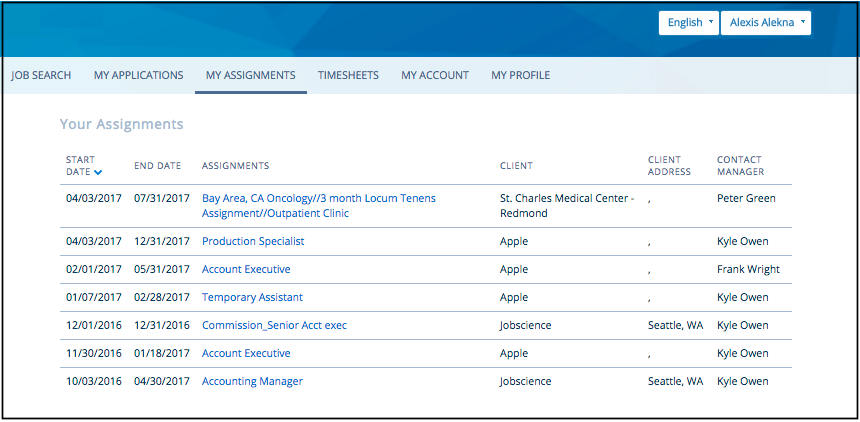The height and width of the screenshot is (422, 860).
Task: Click contact manager Peter Green
Action: point(746,198)
